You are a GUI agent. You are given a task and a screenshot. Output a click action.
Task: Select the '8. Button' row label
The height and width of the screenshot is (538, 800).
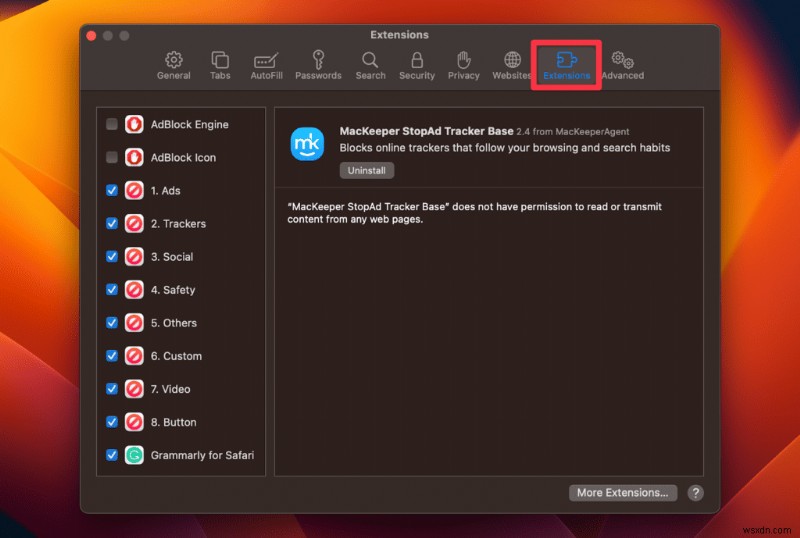tap(173, 422)
